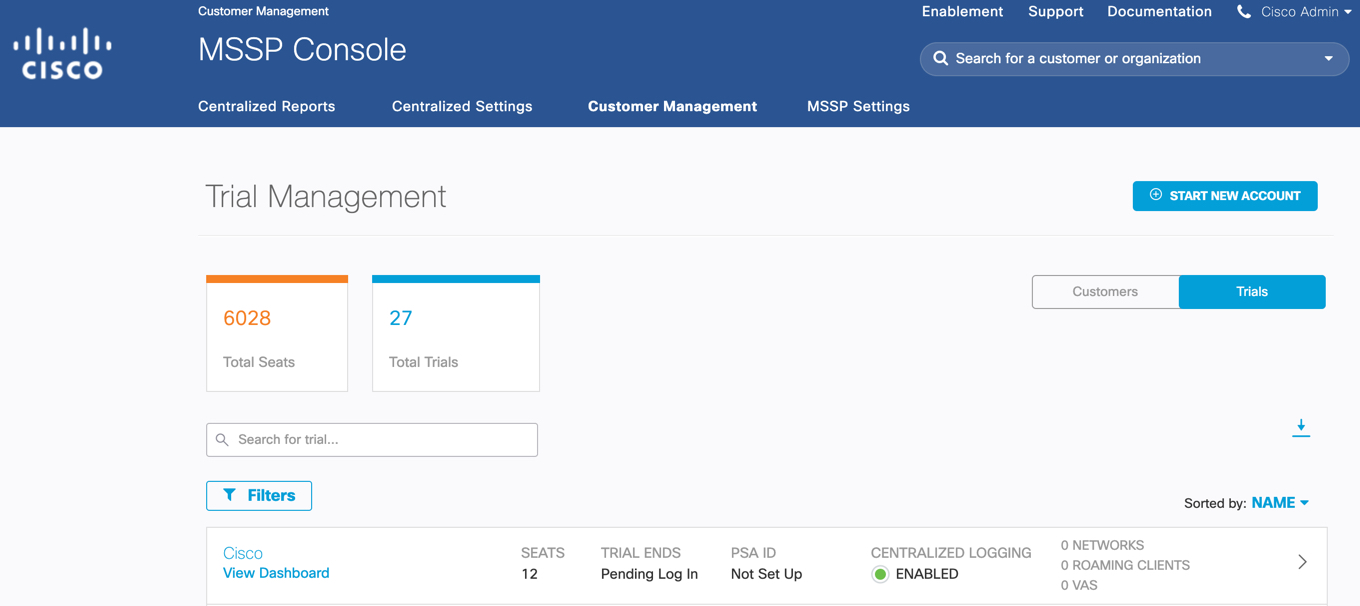Expand the Cisco trial row chevron
Image resolution: width=1360 pixels, height=606 pixels.
[1302, 562]
